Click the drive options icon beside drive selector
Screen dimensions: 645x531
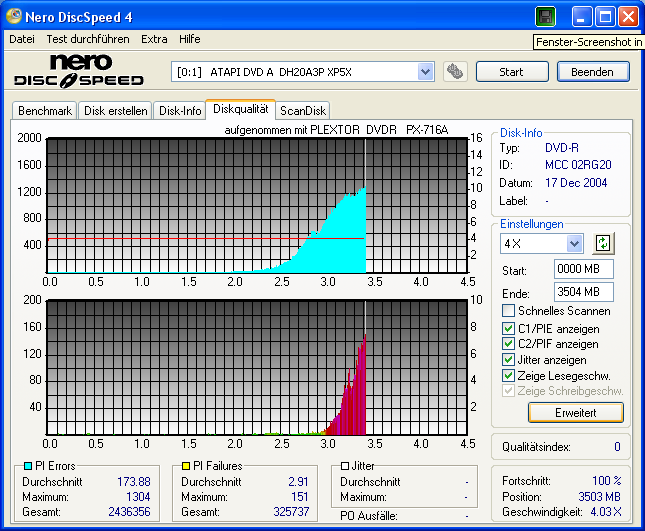455,72
